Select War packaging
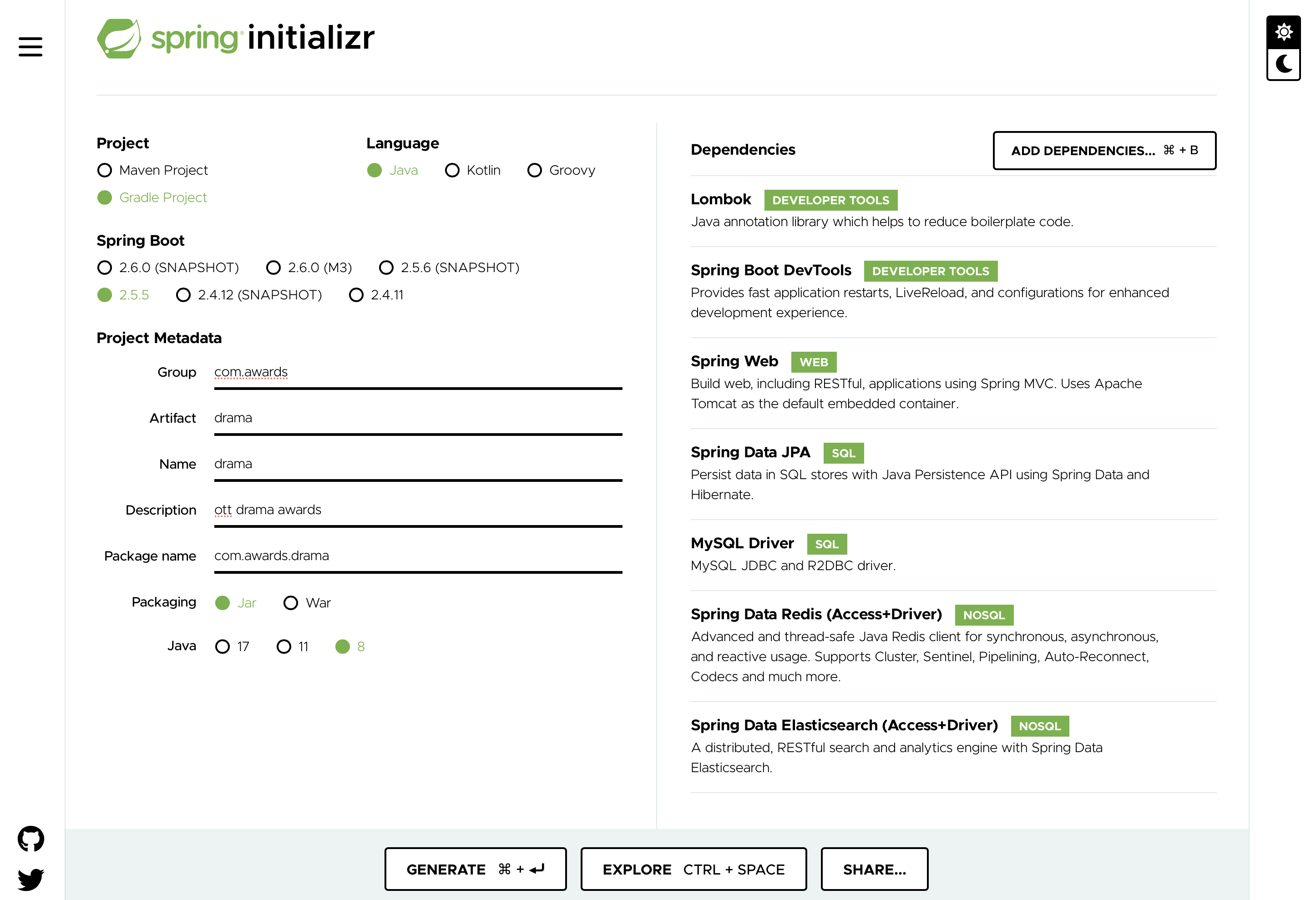 pyautogui.click(x=307, y=603)
